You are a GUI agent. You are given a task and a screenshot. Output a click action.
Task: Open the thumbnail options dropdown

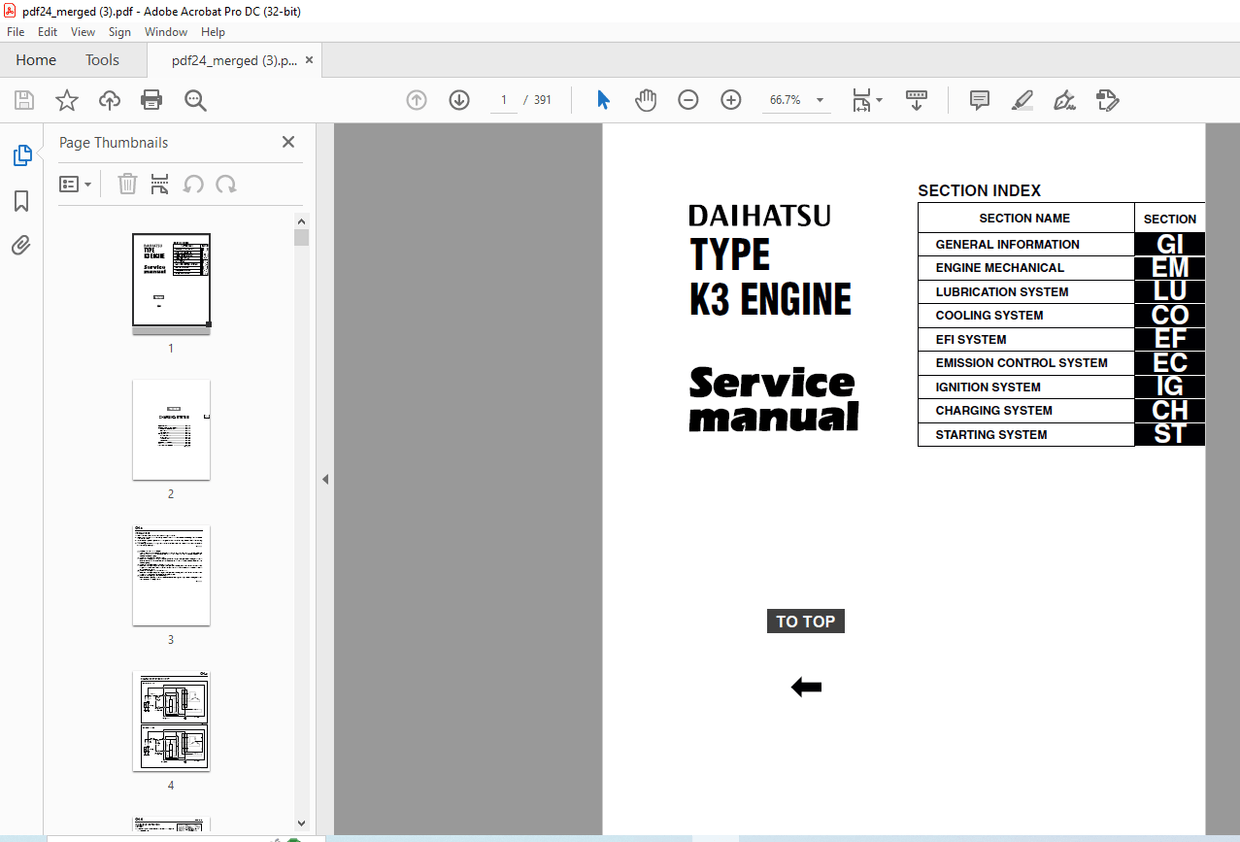pos(75,184)
